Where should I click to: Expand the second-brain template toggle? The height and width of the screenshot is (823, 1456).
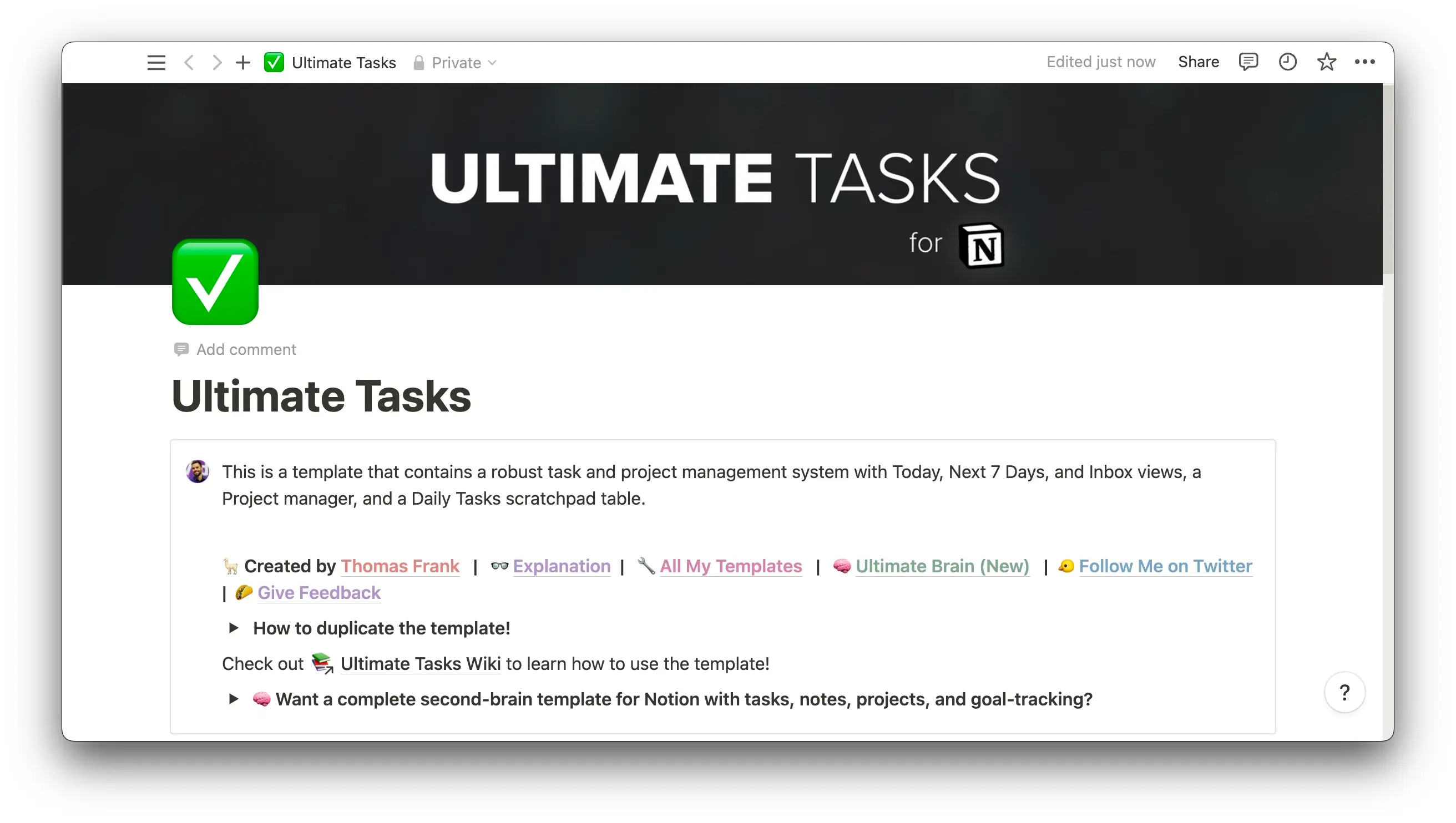233,699
